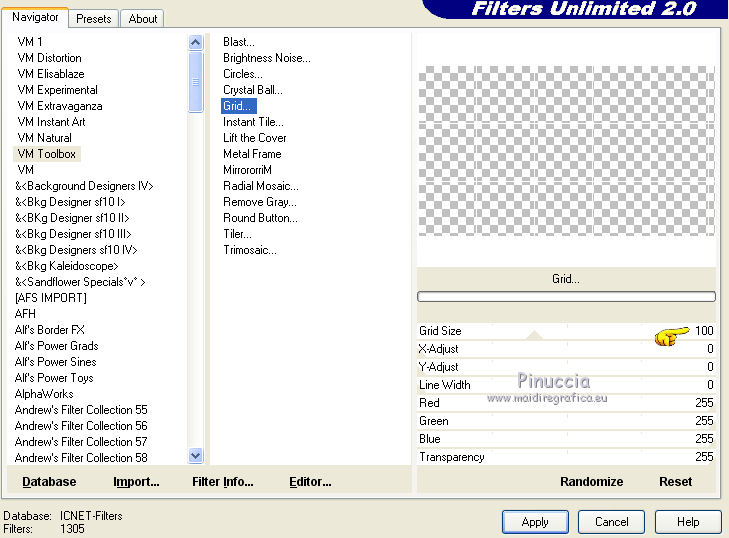The width and height of the screenshot is (729, 538).
Task: Click the Apply button
Action: (x=535, y=522)
